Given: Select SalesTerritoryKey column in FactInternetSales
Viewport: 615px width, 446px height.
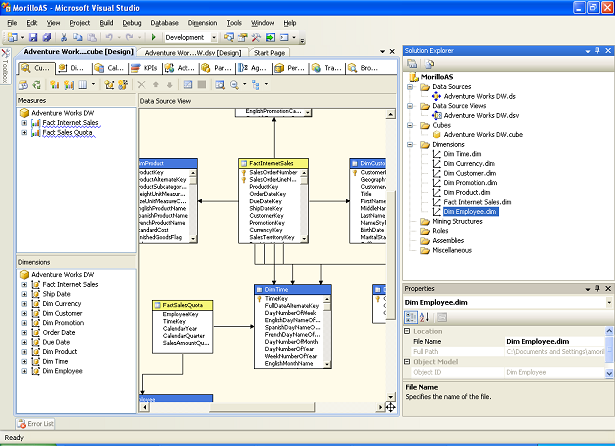Looking at the screenshot, I should coord(272,237).
